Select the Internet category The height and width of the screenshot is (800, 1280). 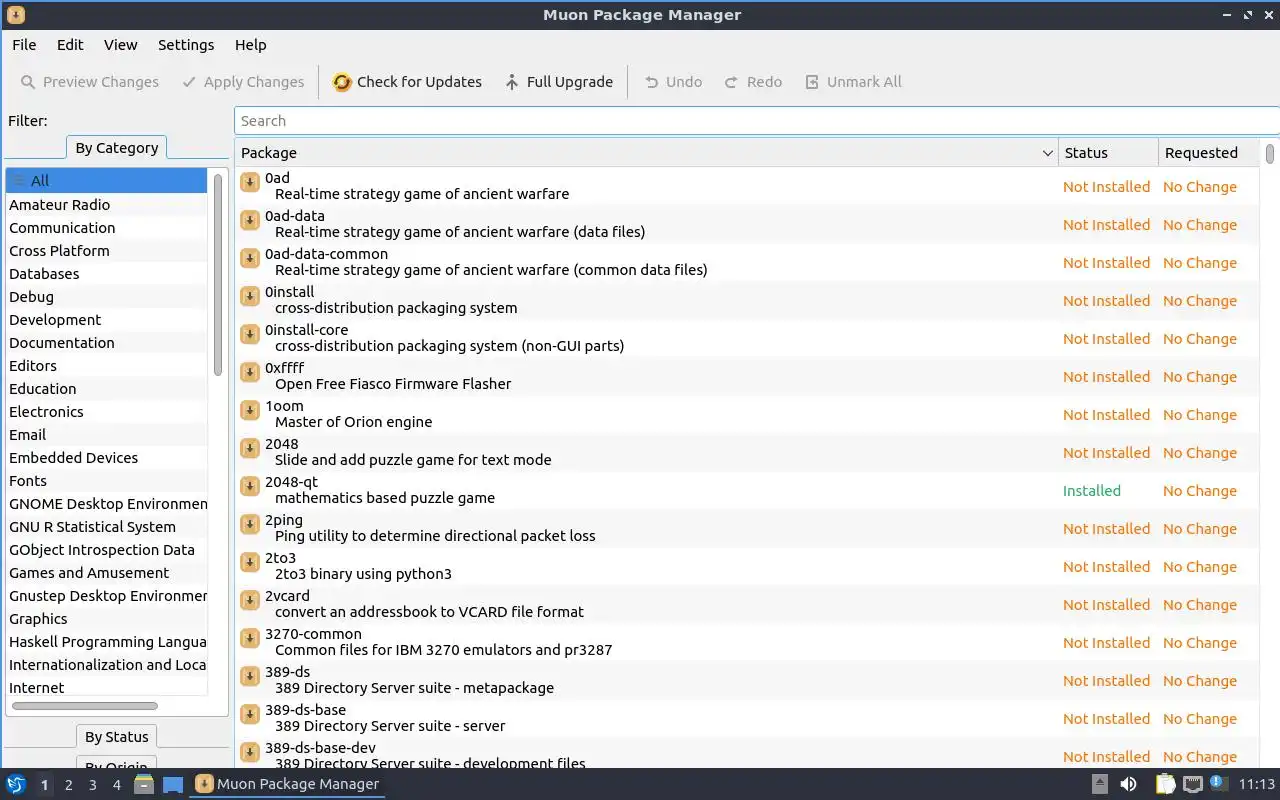[106, 688]
